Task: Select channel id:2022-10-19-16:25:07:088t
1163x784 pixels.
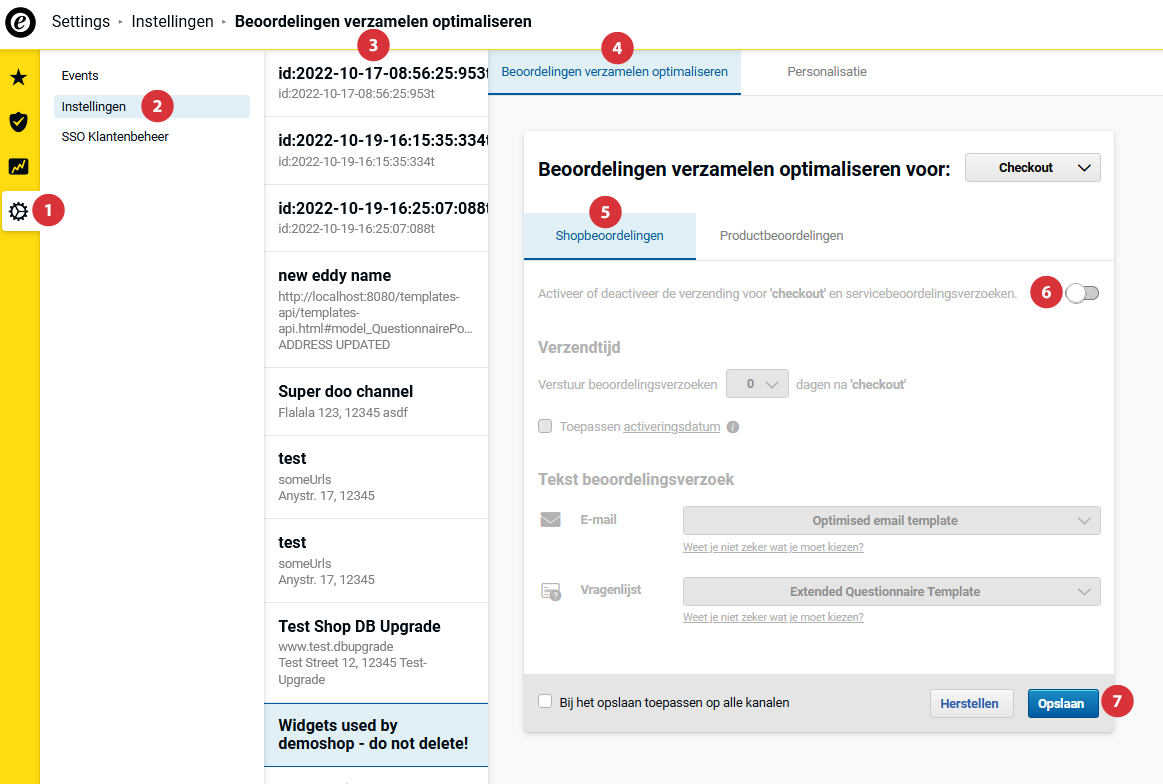Action: (376, 218)
